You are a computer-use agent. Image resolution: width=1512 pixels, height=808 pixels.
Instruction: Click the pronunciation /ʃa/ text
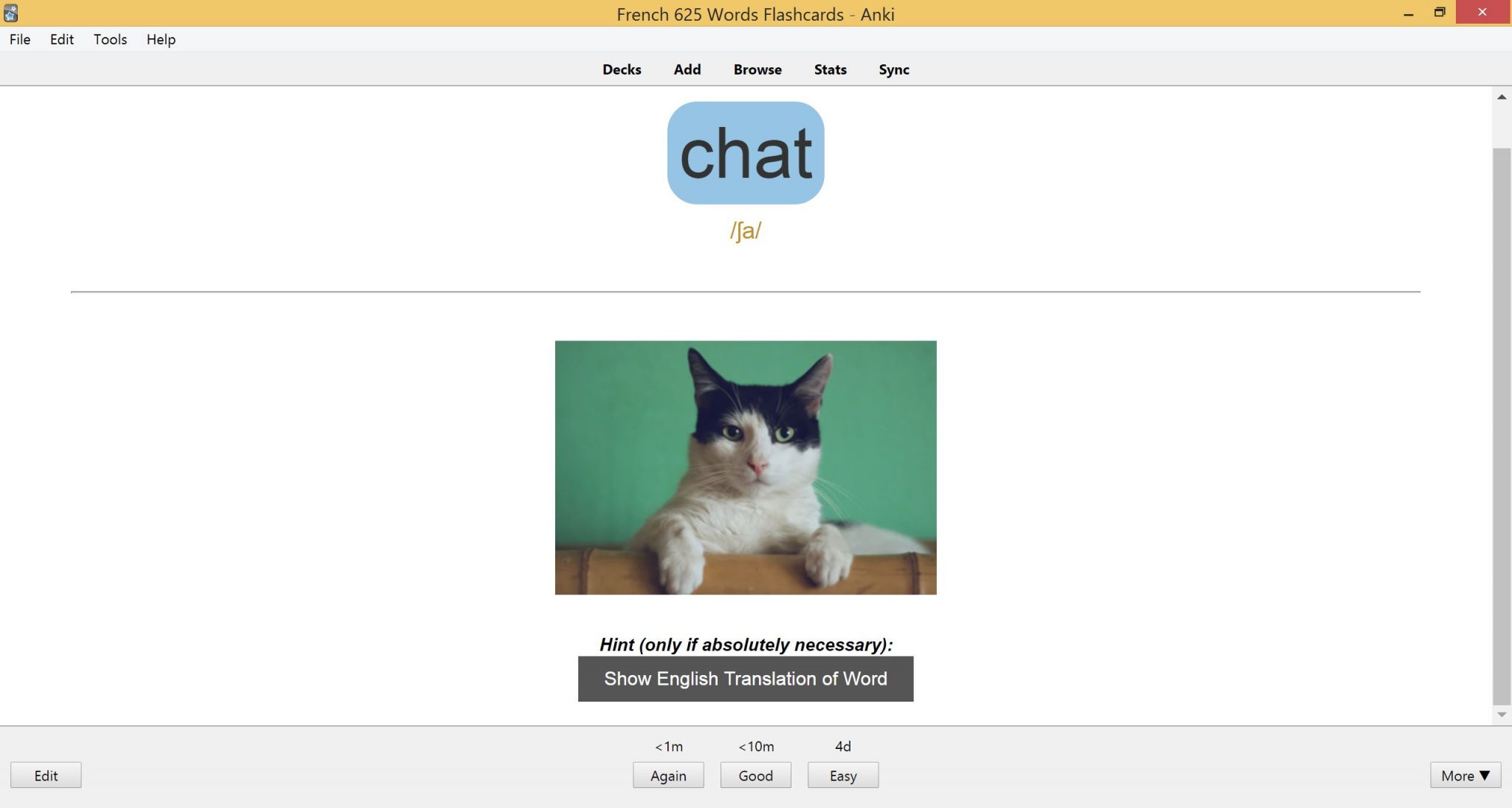(744, 230)
